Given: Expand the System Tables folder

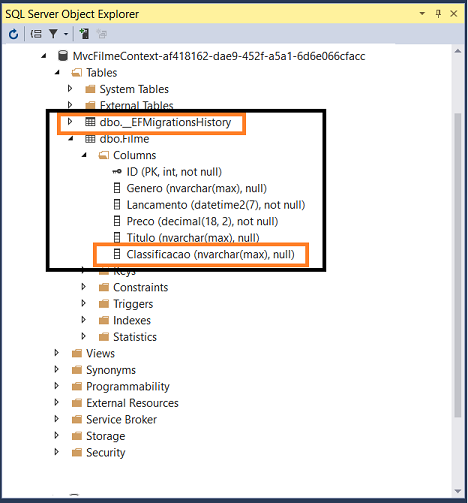Looking at the screenshot, I should [x=70, y=89].
